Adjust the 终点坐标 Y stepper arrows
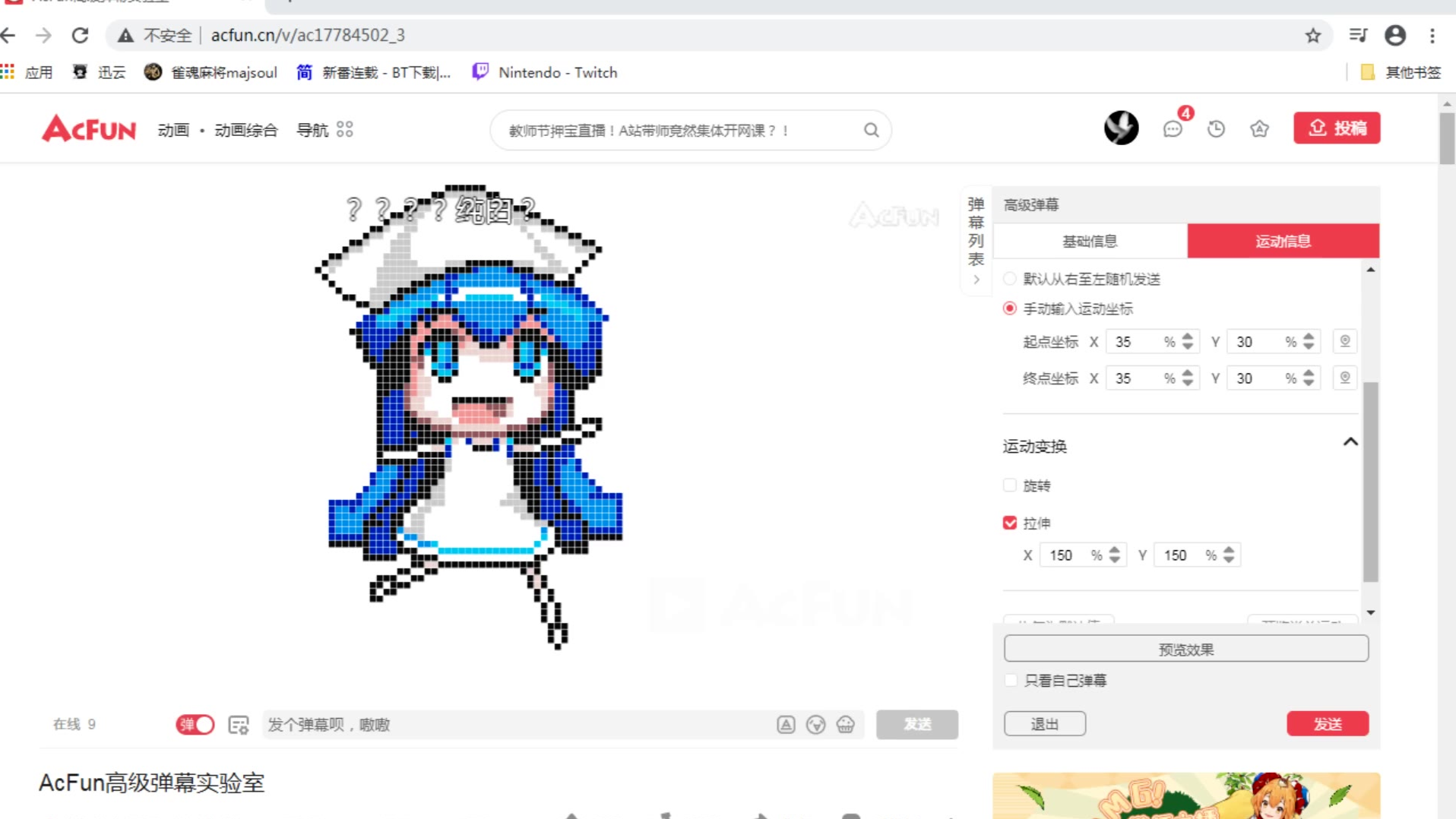Screen dimensions: 1456x819 (1308, 378)
